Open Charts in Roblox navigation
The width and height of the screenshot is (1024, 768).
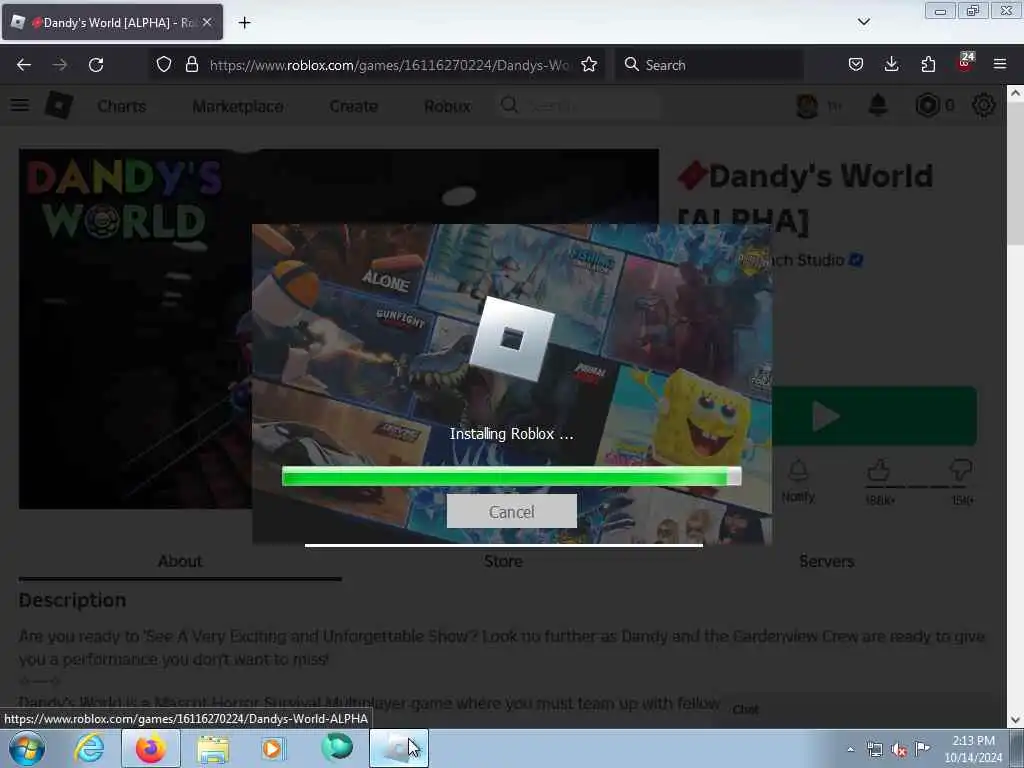click(121, 106)
